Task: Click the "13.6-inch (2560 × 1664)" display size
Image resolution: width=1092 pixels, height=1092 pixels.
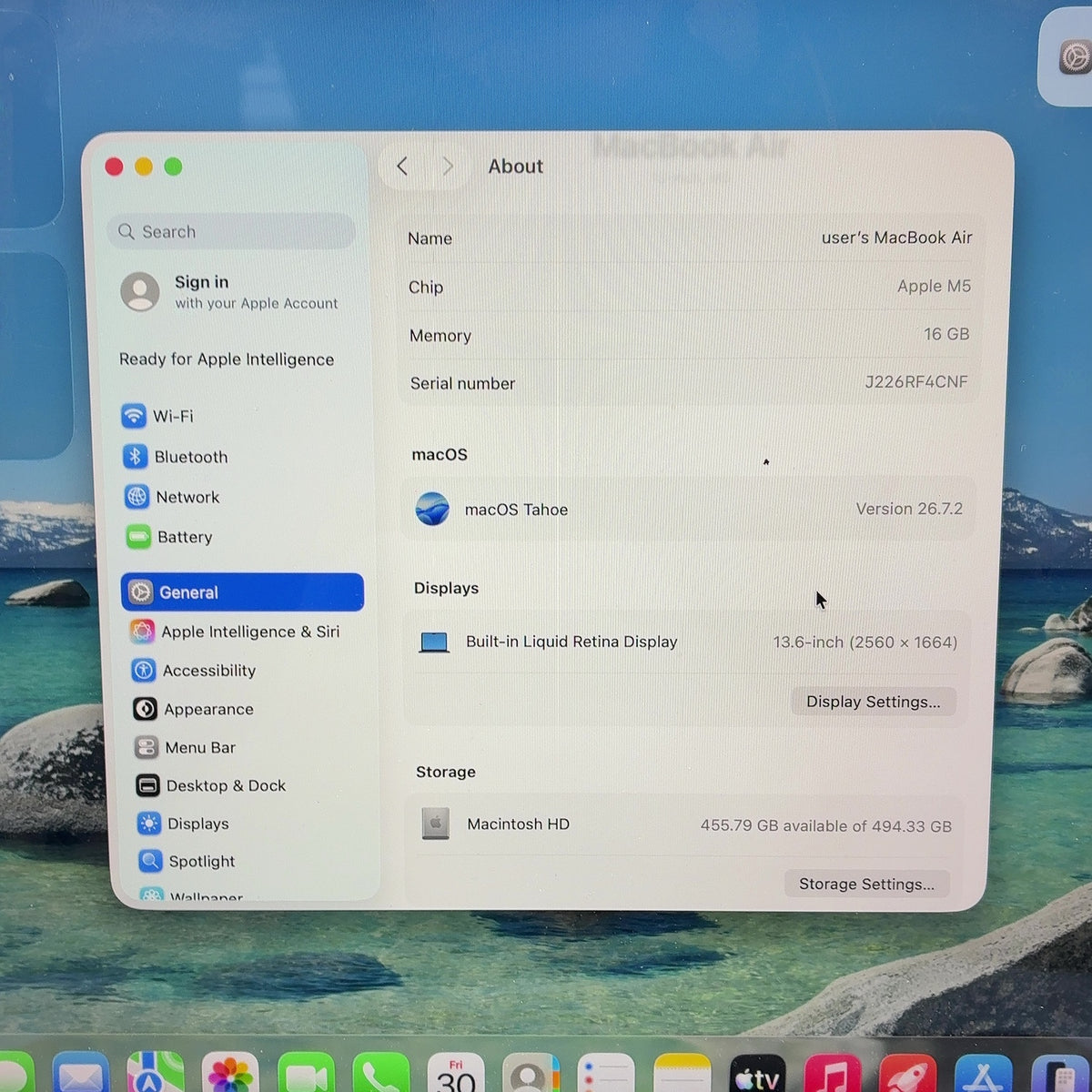Action: 865,642
